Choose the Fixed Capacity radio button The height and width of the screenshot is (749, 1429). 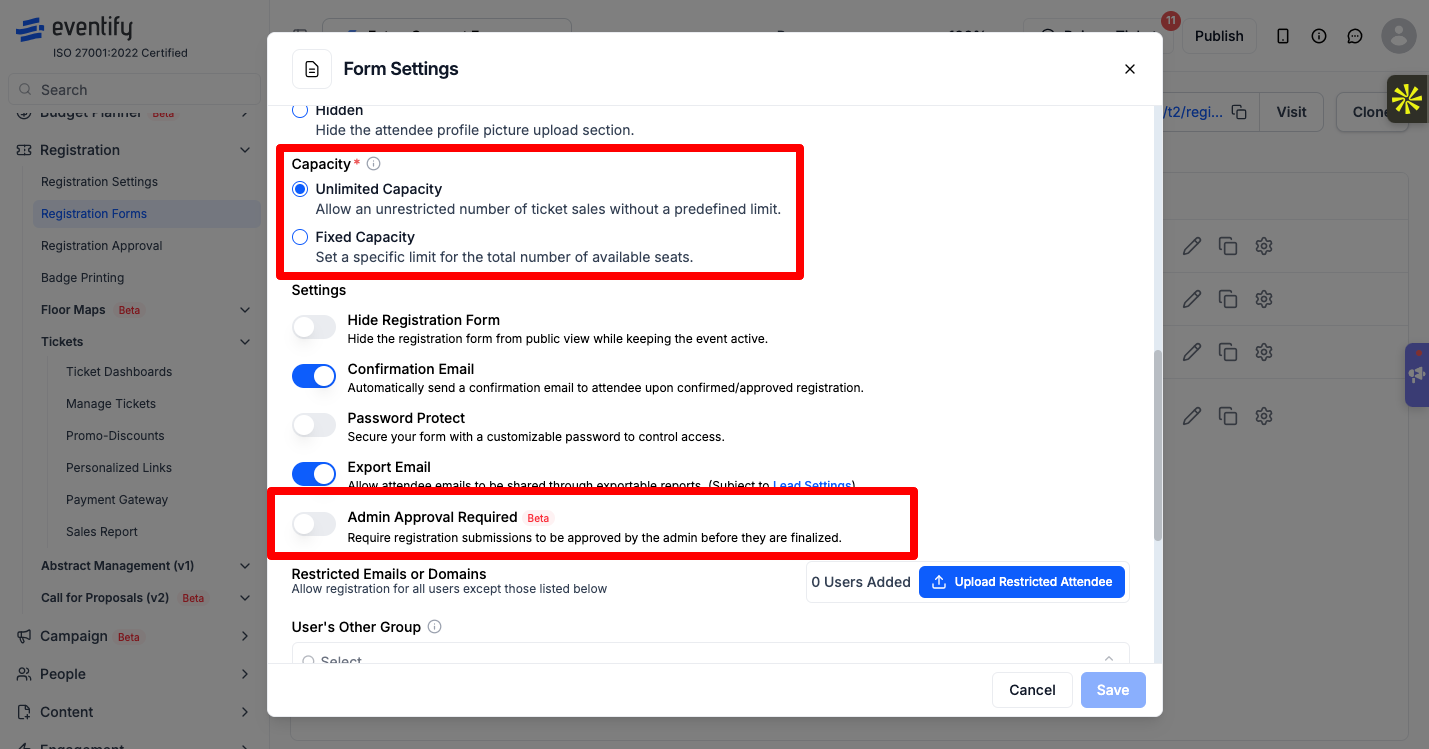pyautogui.click(x=300, y=237)
